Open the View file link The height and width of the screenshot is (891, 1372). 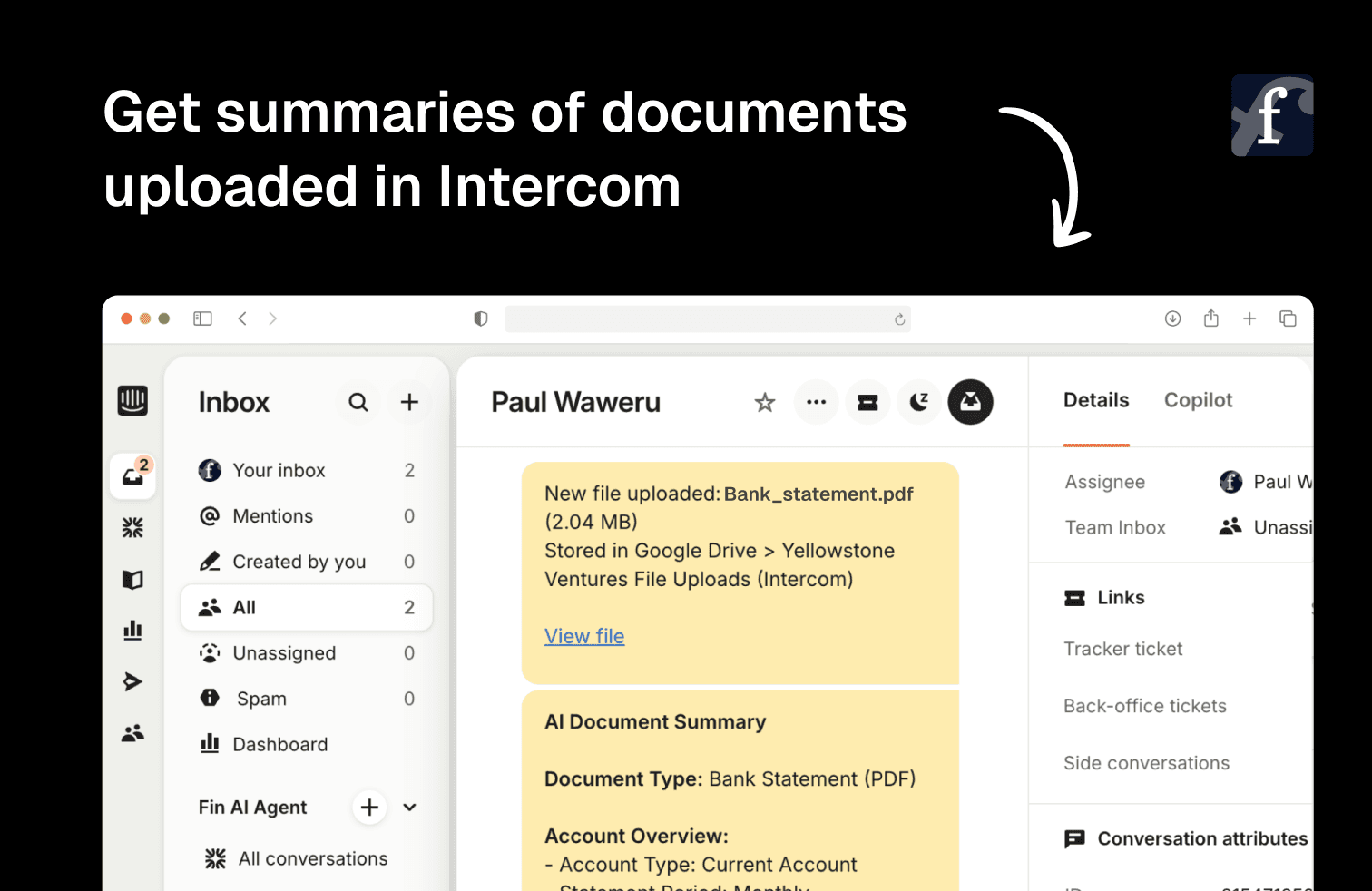583,636
